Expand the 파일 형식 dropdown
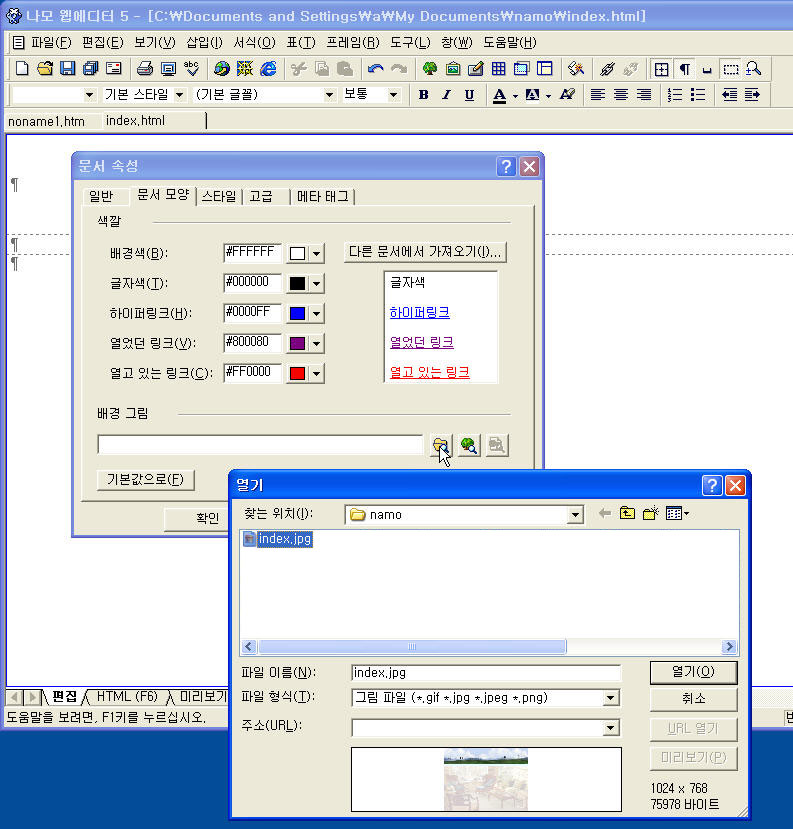Screen dimensions: 793x829 pyautogui.click(x=611, y=698)
